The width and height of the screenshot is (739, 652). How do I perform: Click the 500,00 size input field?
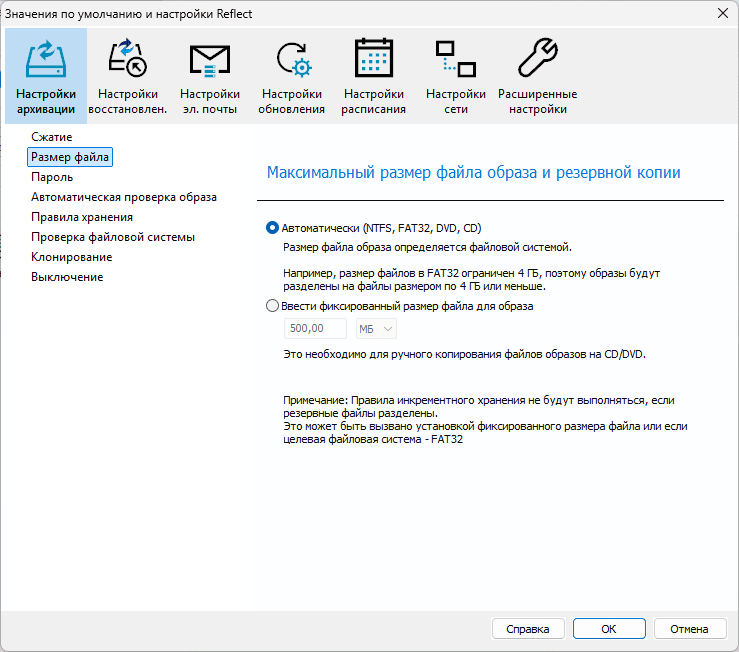tap(315, 329)
